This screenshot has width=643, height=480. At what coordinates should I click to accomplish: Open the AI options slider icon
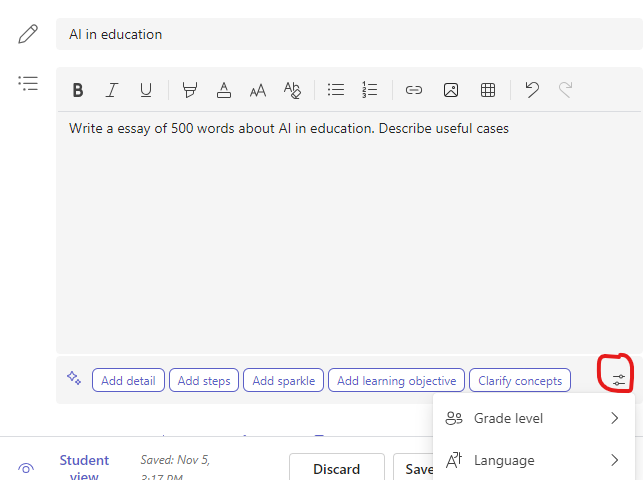[x=619, y=380]
